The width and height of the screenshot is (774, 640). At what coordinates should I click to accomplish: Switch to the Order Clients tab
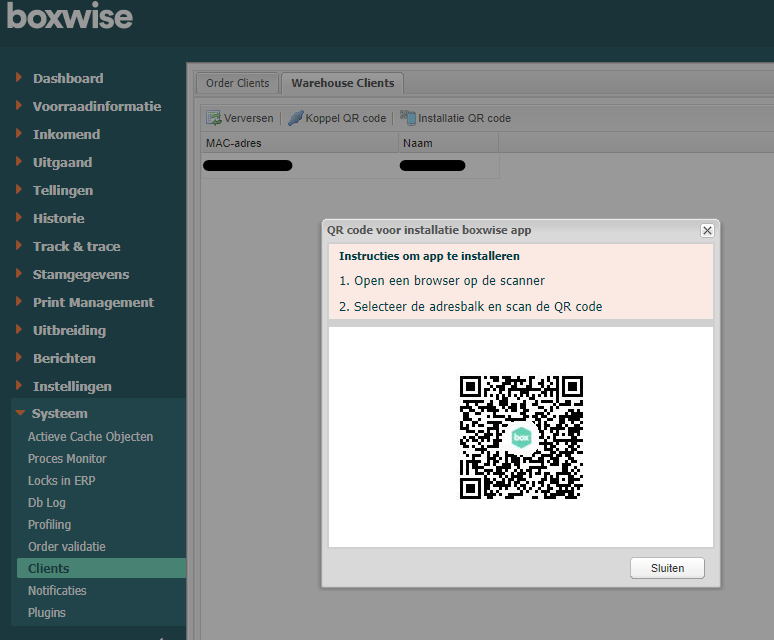pos(237,83)
